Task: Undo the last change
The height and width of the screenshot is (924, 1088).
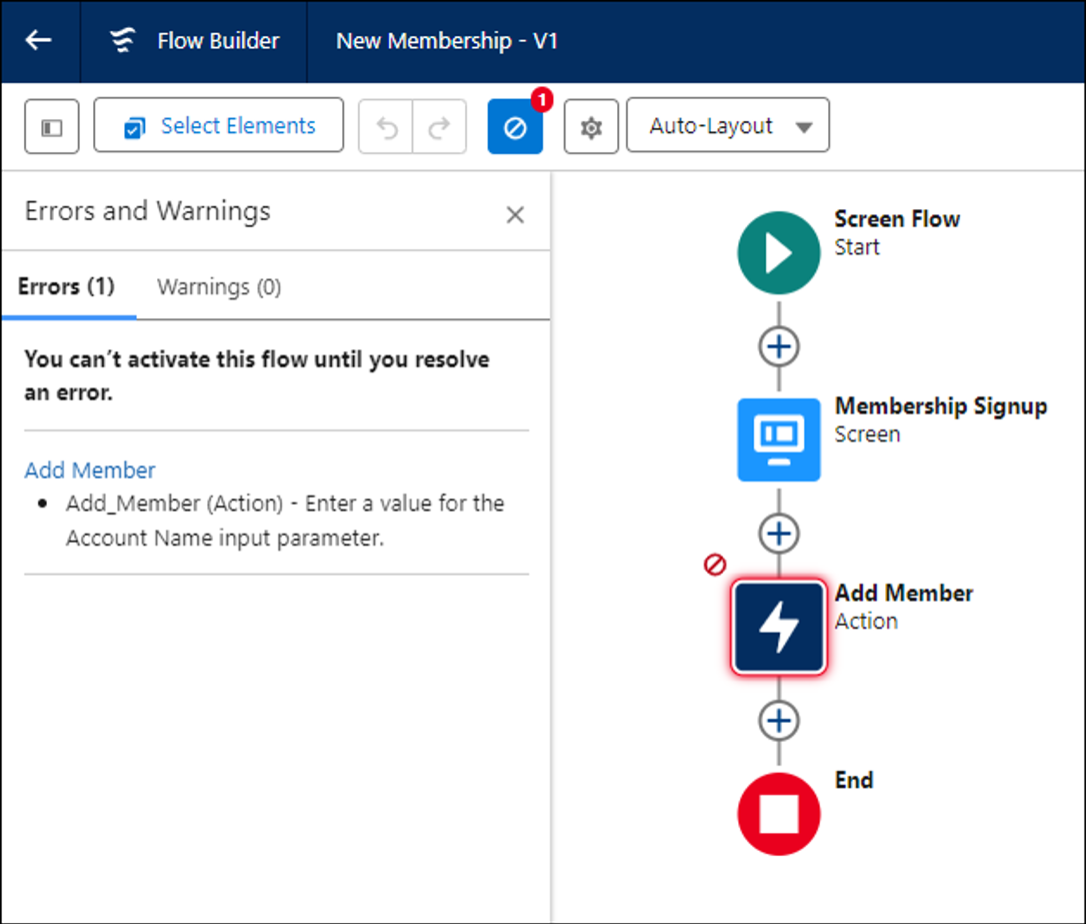Action: pyautogui.click(x=386, y=127)
